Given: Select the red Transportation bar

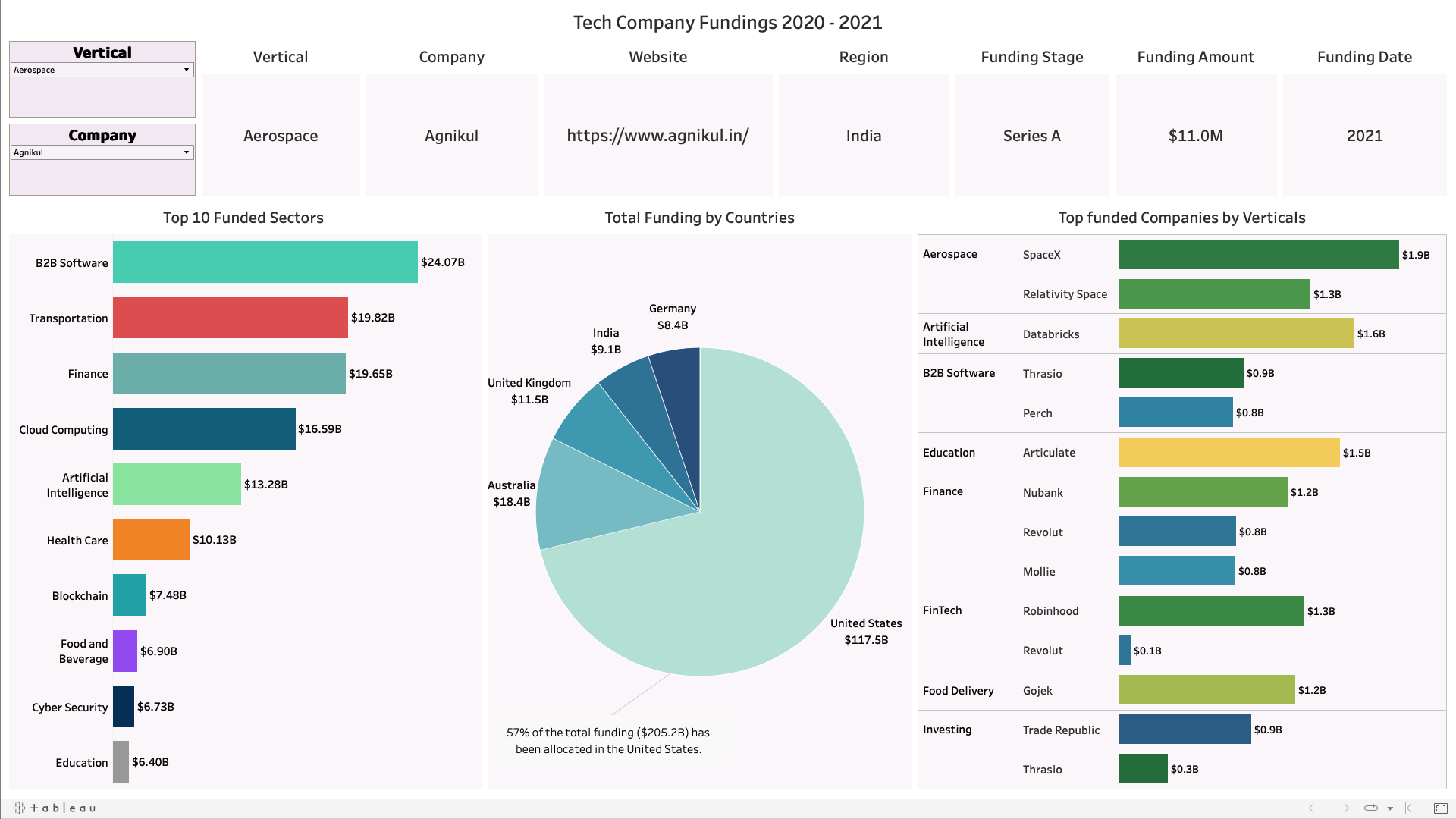Looking at the screenshot, I should pyautogui.click(x=230, y=318).
